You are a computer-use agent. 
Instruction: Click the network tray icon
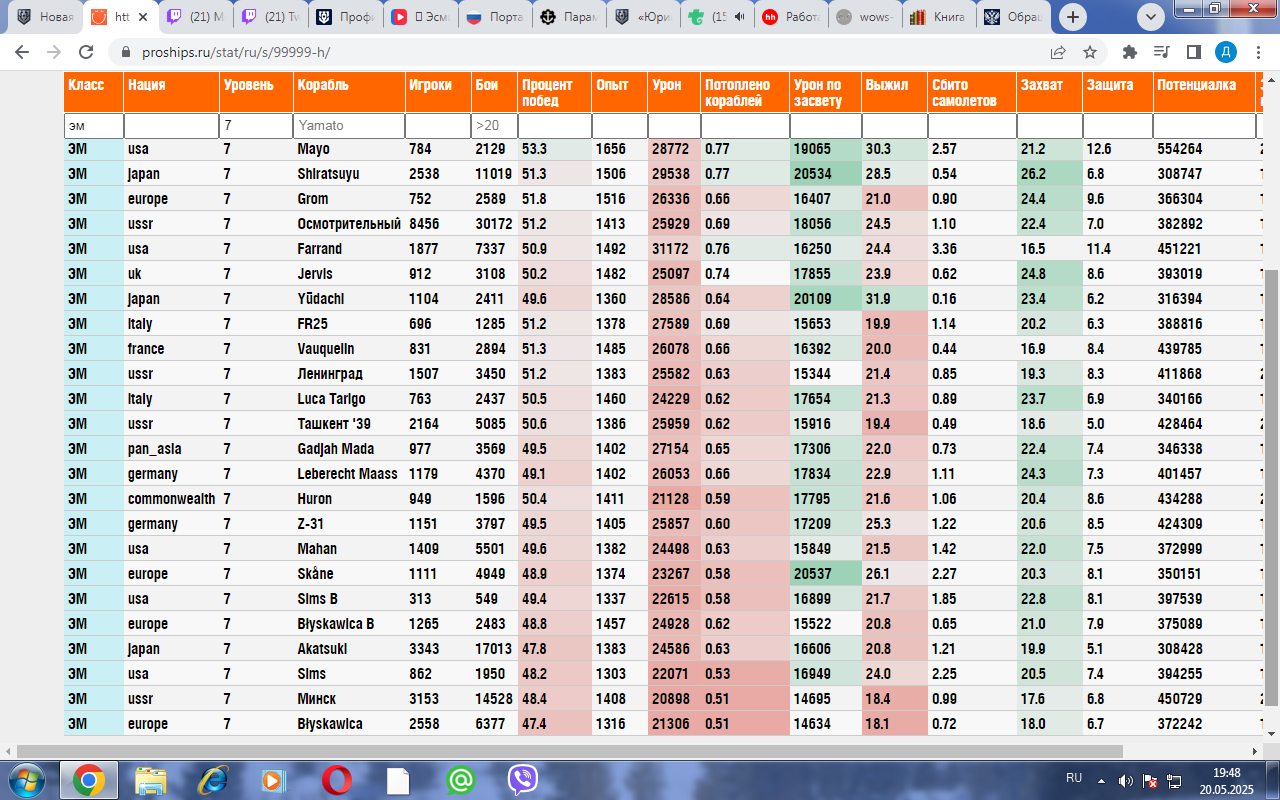click(x=1175, y=780)
